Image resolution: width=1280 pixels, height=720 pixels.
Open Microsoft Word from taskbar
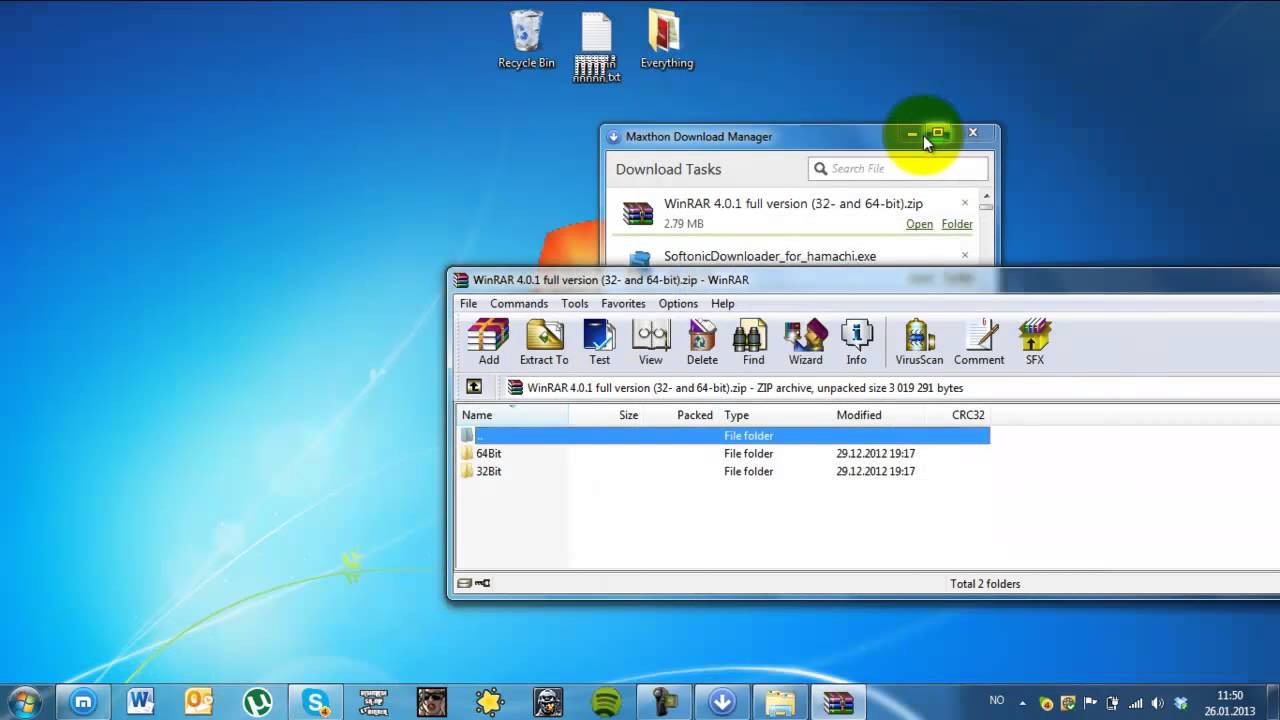(x=140, y=702)
